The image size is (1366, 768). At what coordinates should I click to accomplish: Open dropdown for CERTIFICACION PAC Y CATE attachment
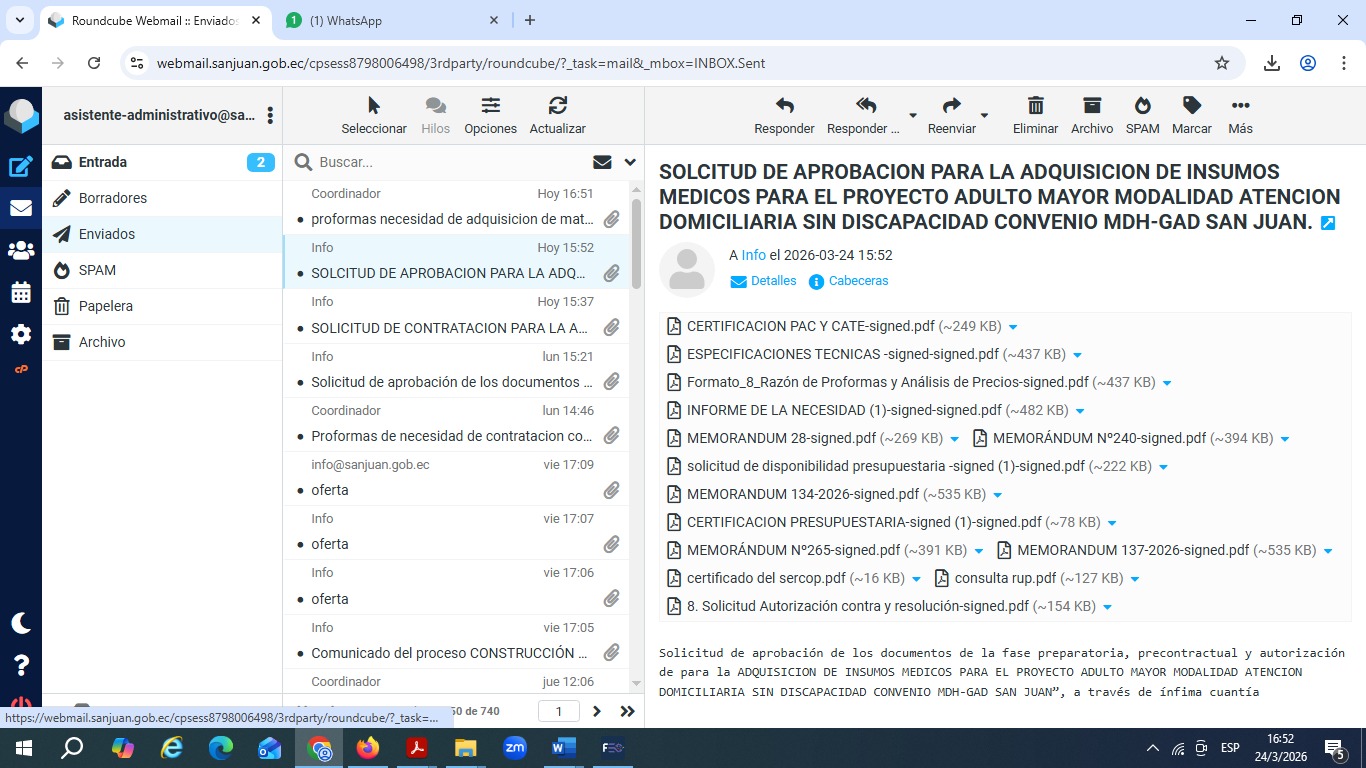pos(1013,327)
